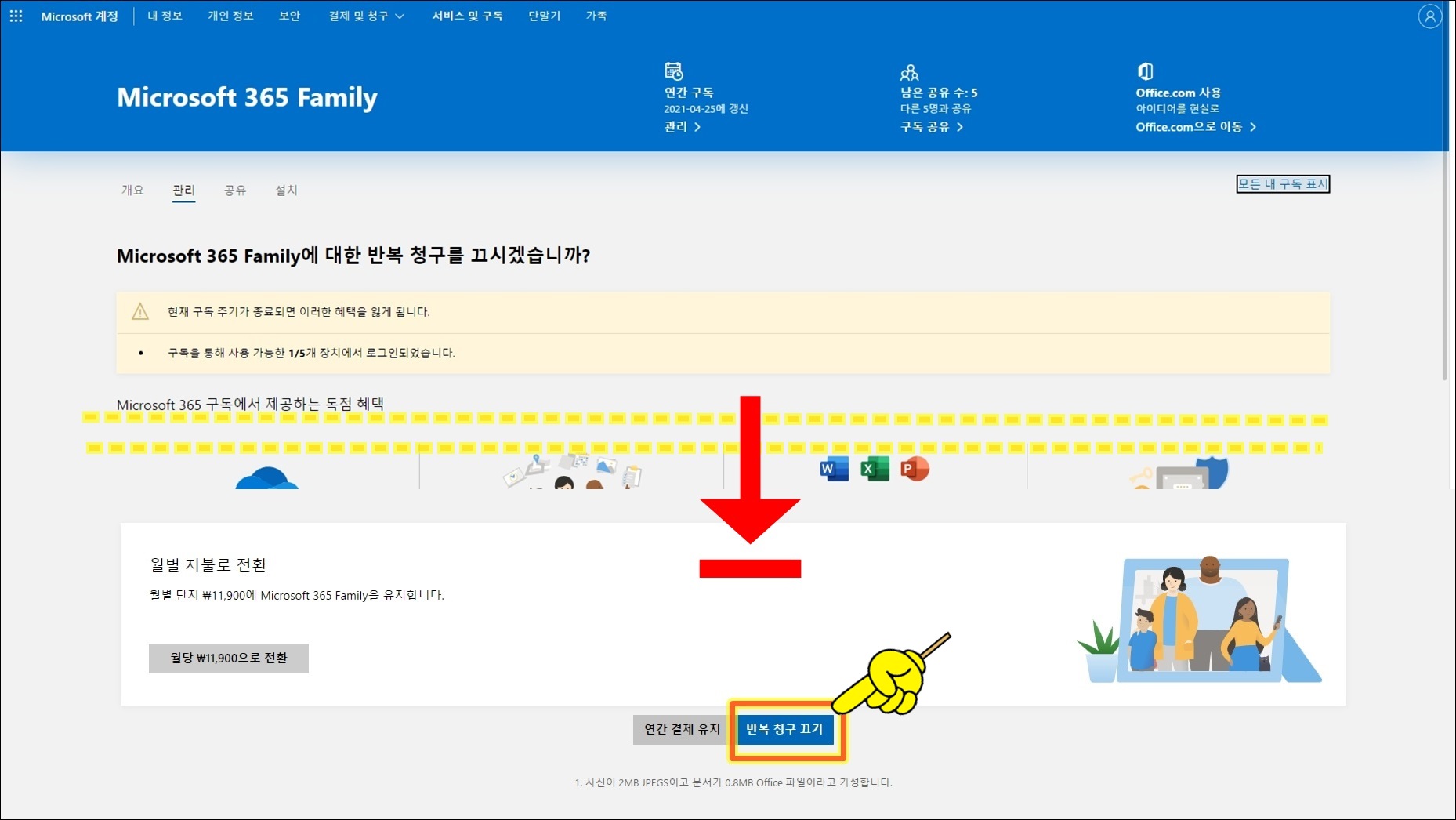
Task: Click the Office.com으로 이동 link
Action: (1196, 126)
